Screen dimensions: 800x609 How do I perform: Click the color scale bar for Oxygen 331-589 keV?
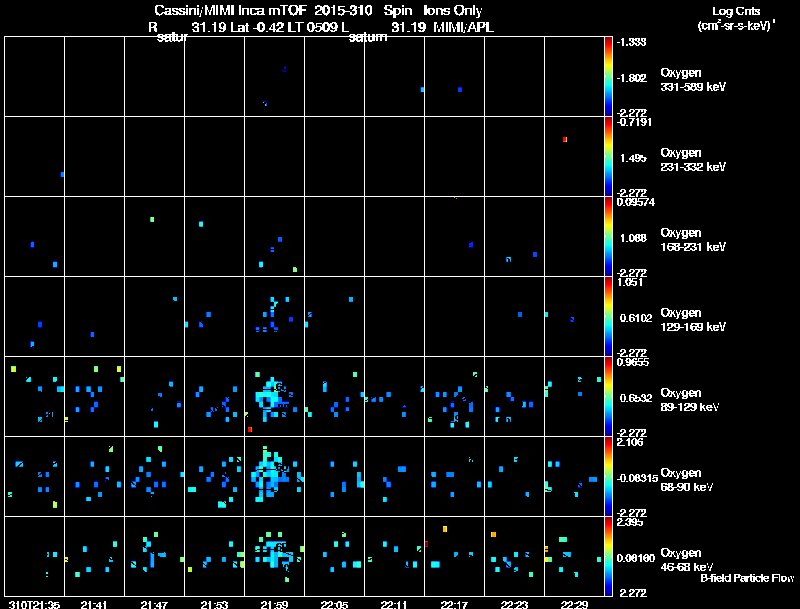click(x=608, y=77)
